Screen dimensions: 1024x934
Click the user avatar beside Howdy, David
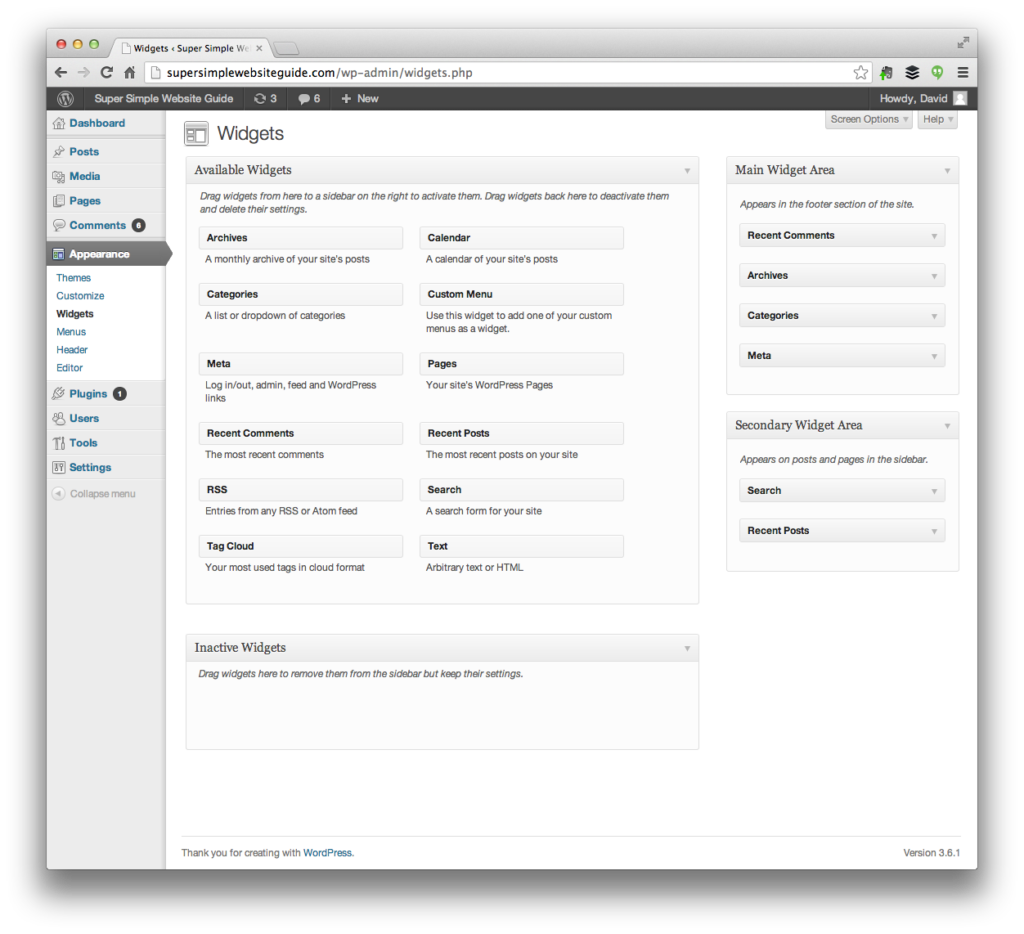point(960,99)
